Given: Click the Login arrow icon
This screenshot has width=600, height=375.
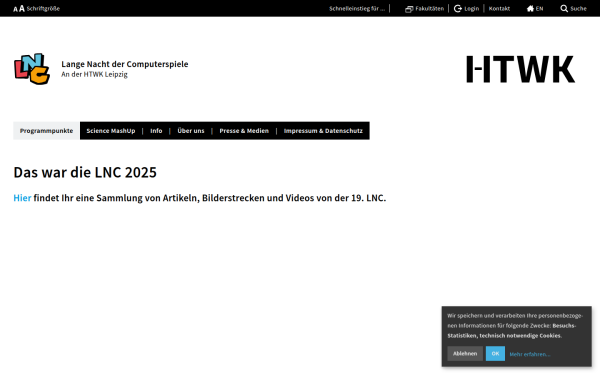Looking at the screenshot, I should [458, 8].
